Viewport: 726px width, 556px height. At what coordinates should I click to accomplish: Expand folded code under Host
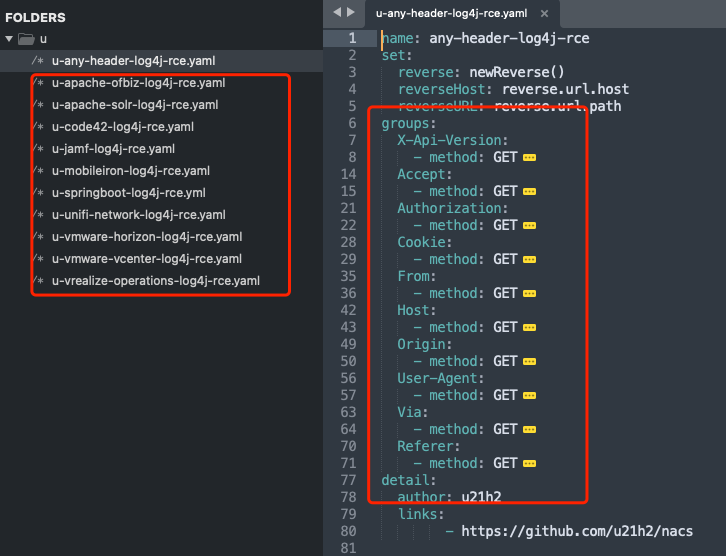pyautogui.click(x=529, y=328)
